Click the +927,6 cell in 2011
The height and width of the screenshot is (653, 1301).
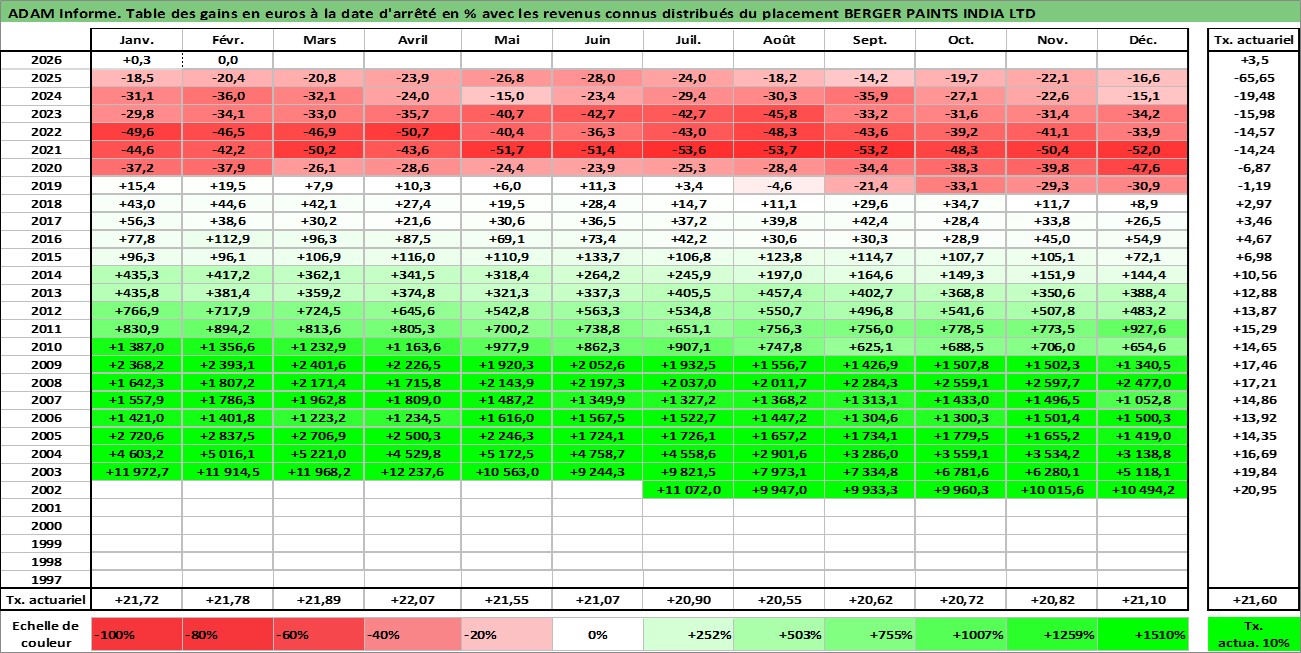(1142, 328)
